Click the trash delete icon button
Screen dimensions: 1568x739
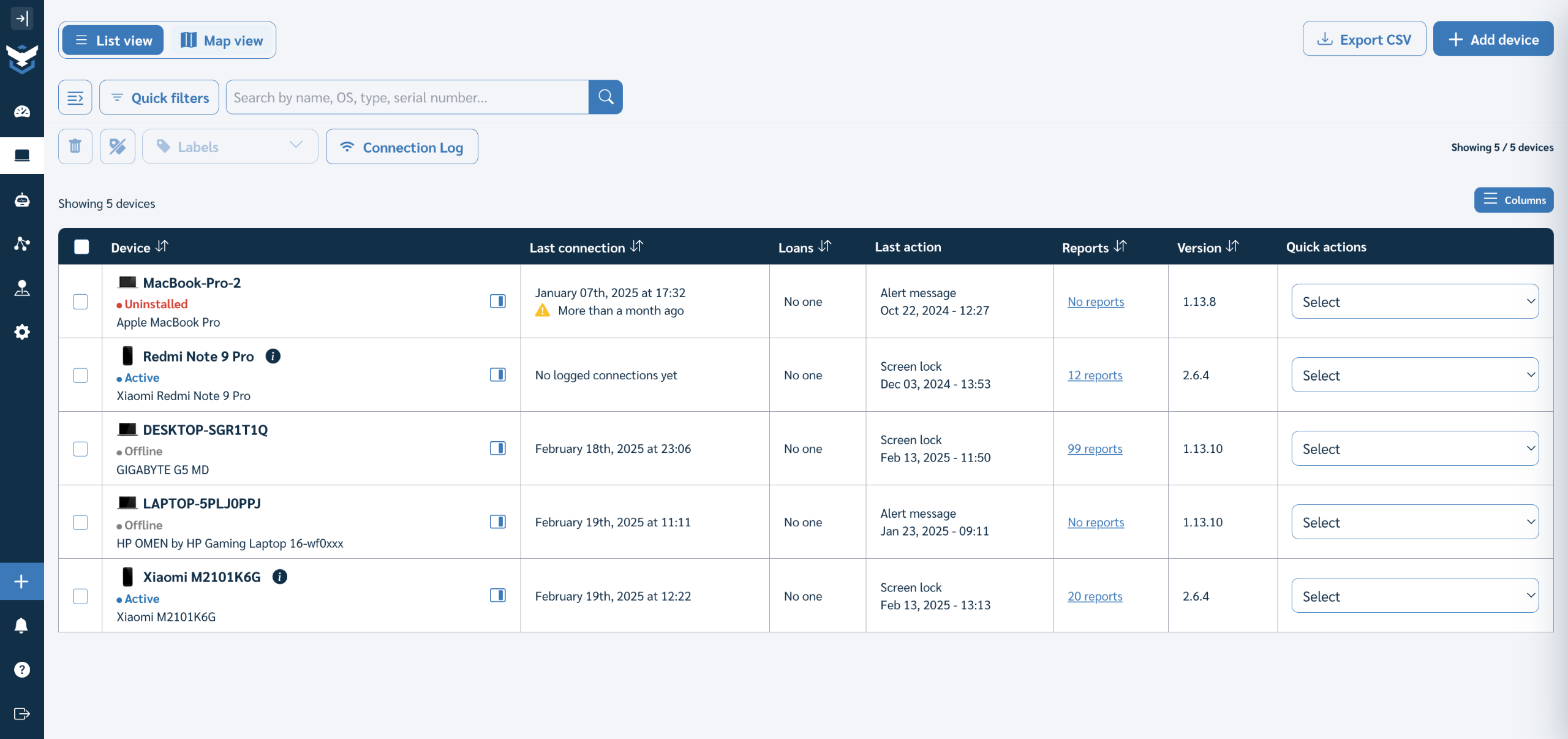point(75,146)
